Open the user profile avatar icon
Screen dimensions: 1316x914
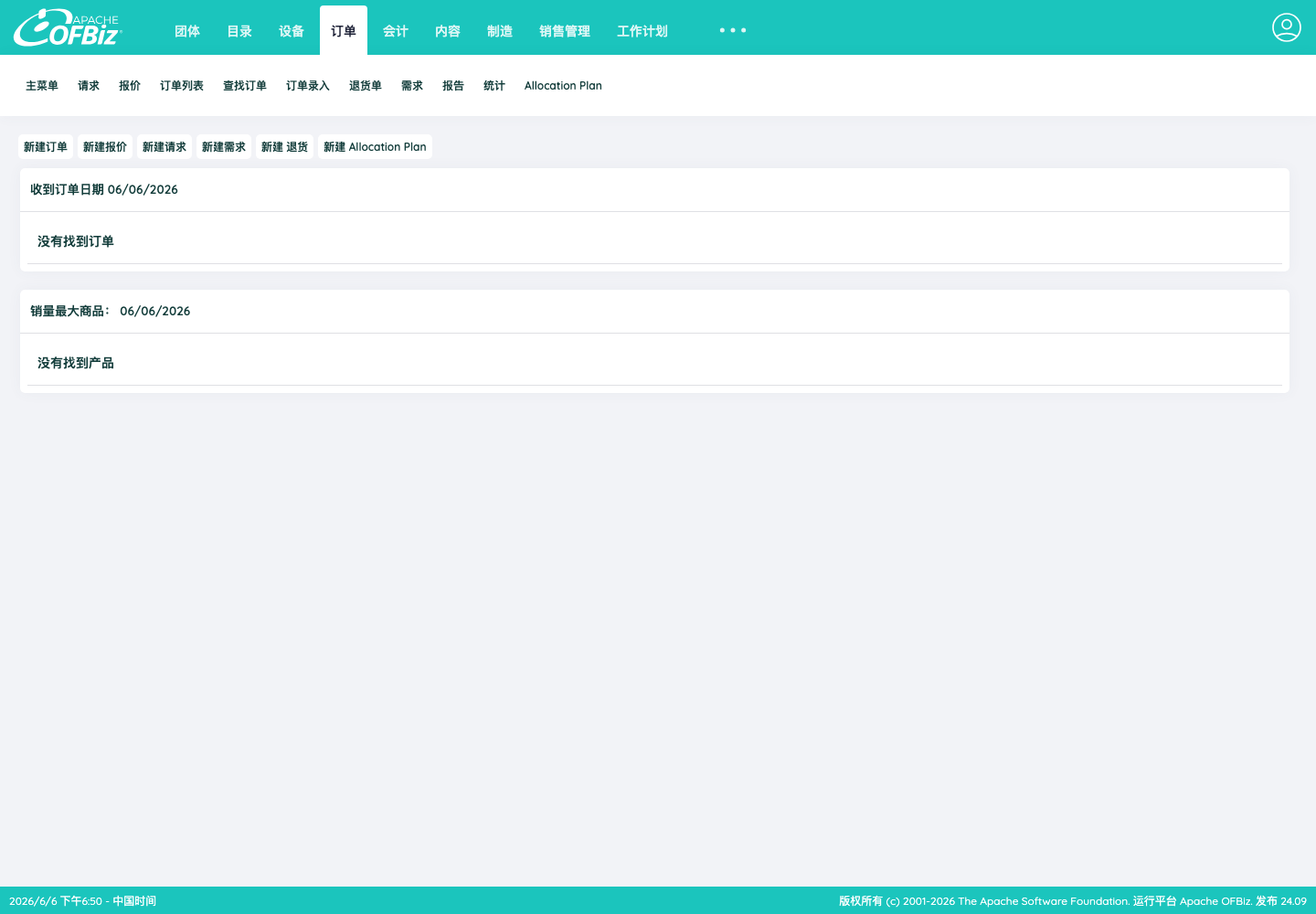(1286, 27)
